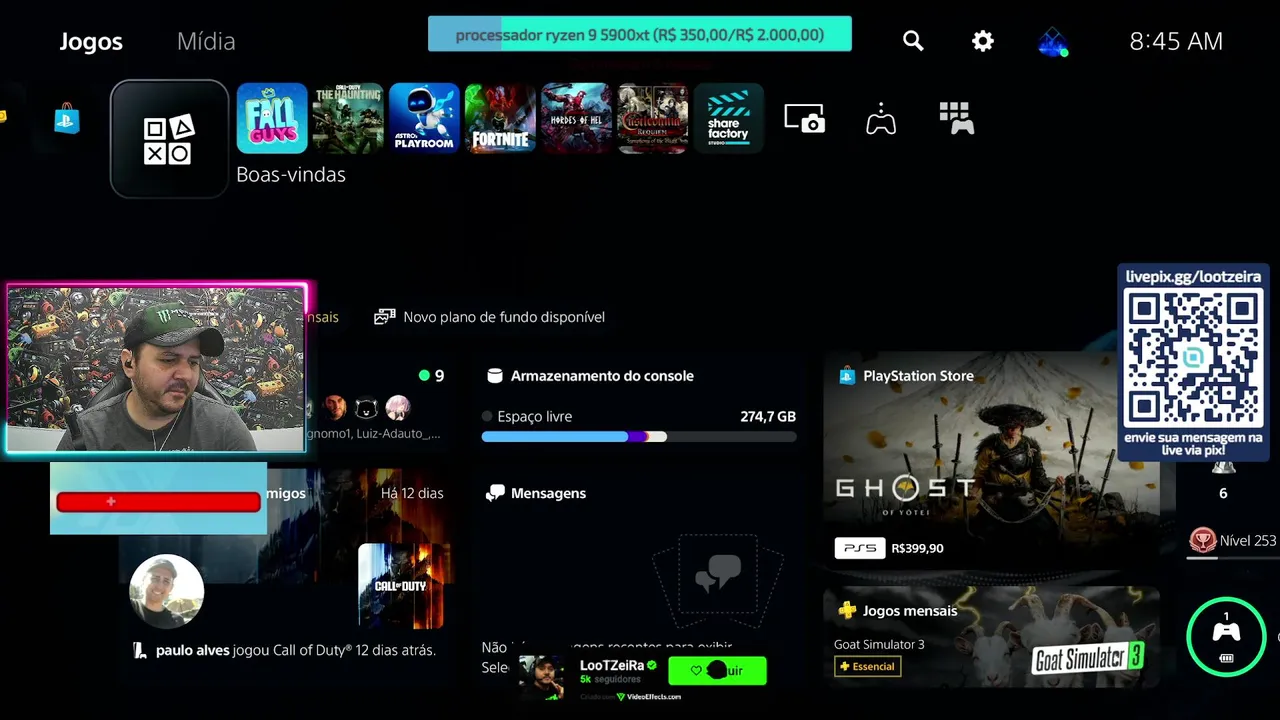
Task: Open PlayStation Store Ghost of Yotei card
Action: [991, 461]
